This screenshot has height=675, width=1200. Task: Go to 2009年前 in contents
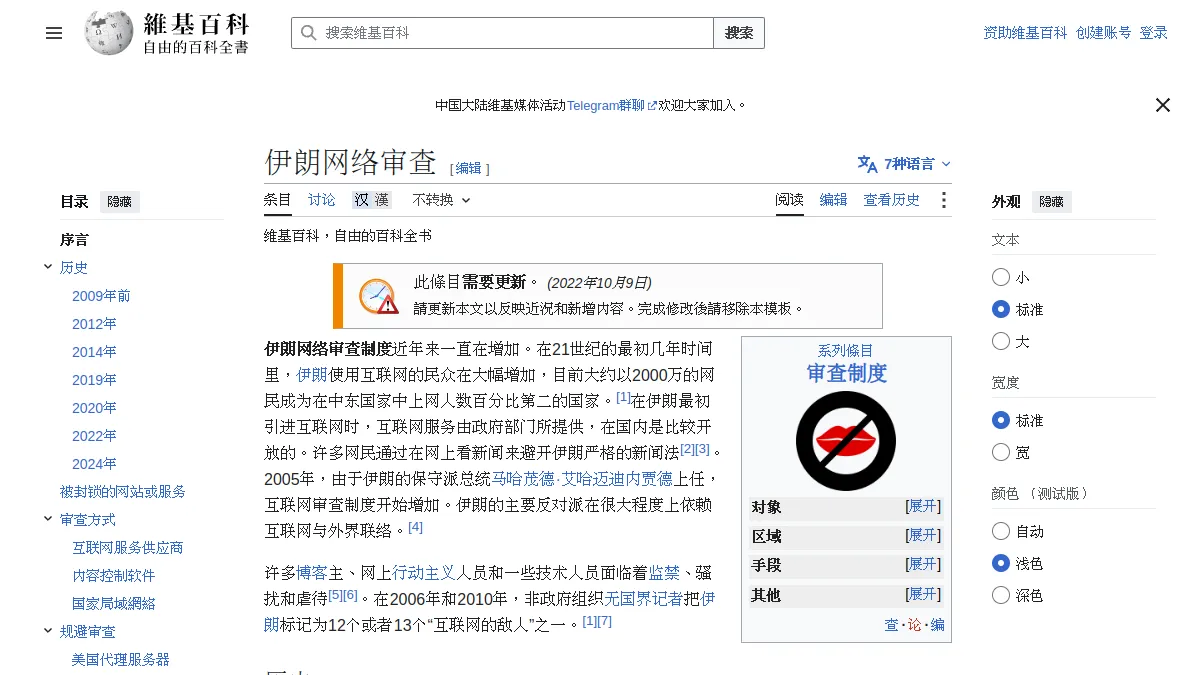(x=101, y=296)
